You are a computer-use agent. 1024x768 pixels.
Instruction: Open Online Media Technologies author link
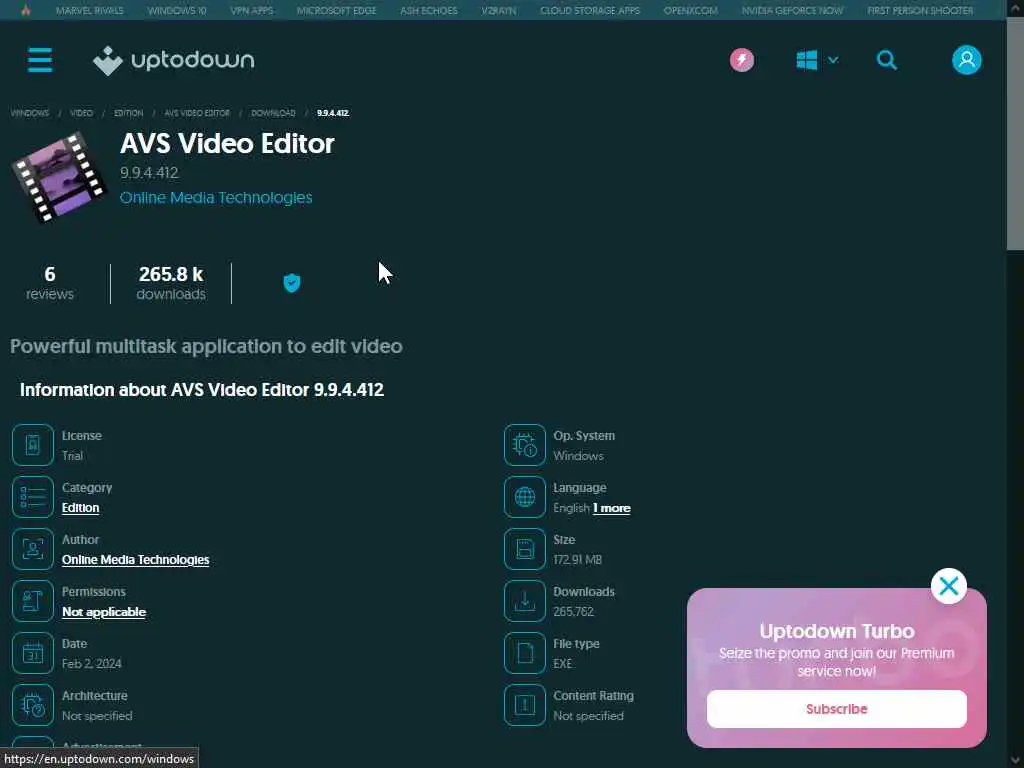click(x=135, y=560)
